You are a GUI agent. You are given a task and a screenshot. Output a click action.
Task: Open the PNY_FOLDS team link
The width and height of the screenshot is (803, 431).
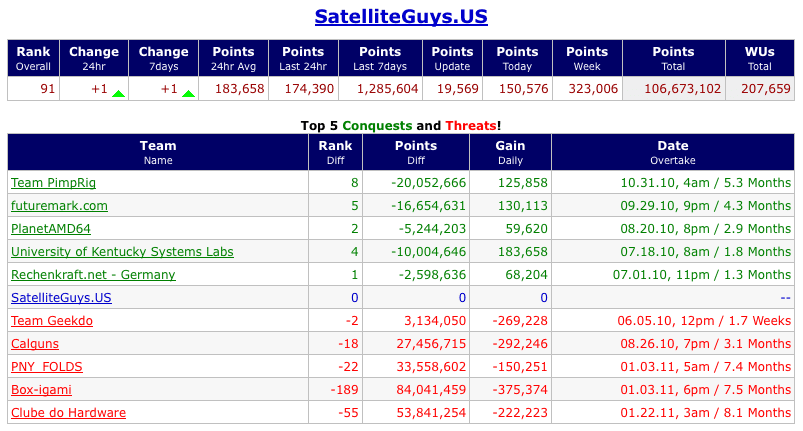click(x=47, y=367)
